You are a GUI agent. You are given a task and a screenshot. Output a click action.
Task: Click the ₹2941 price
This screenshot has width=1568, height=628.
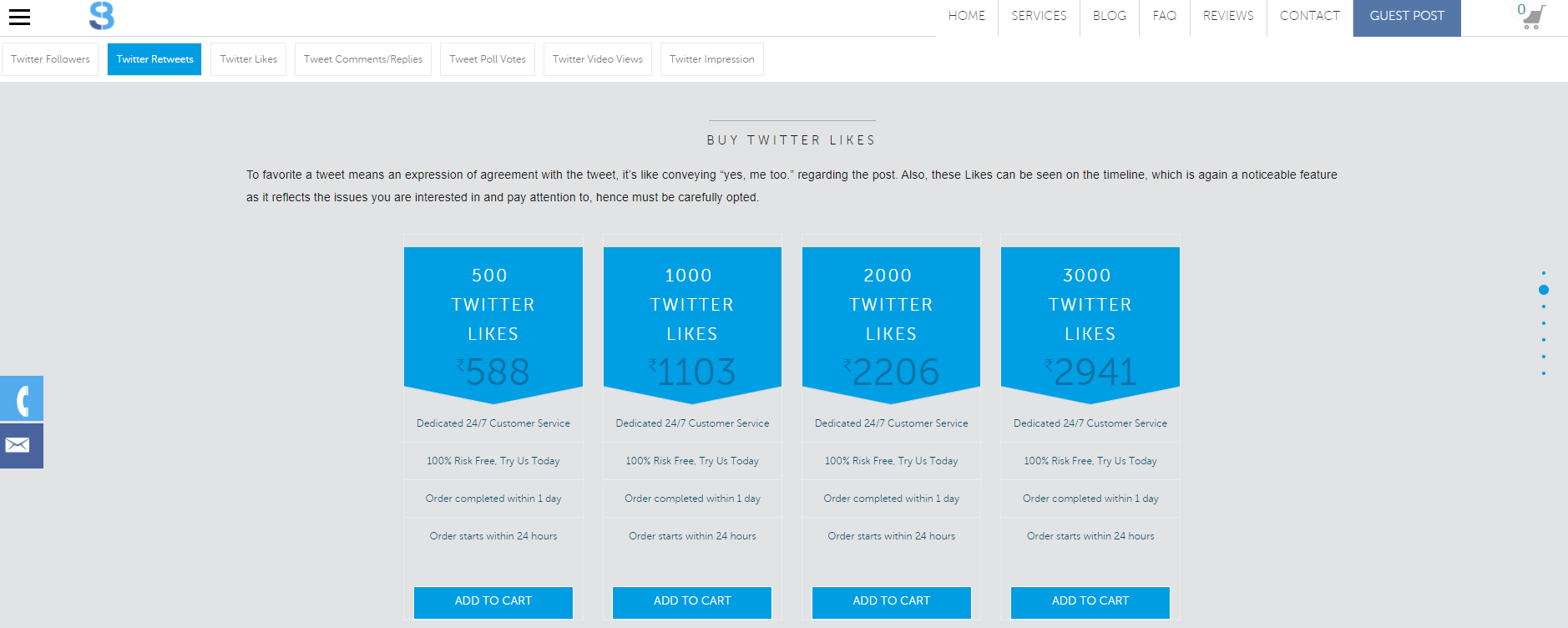[x=1090, y=372]
